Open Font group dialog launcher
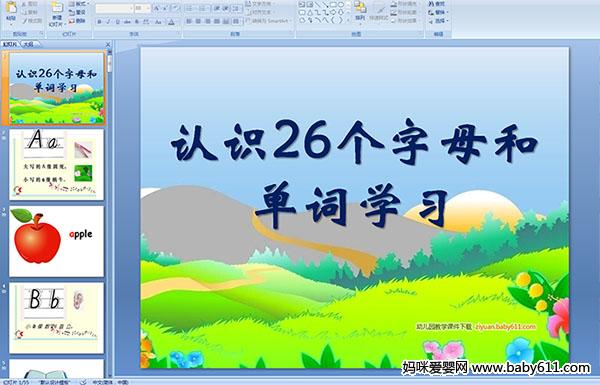This screenshot has height=385, width=600. coord(179,33)
